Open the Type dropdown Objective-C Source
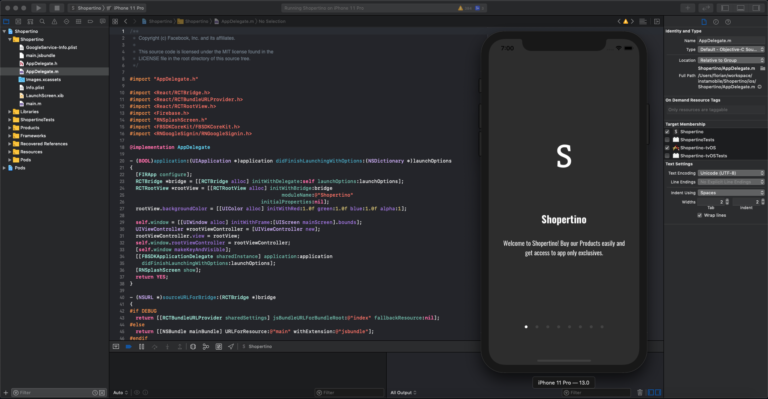 [731, 49]
